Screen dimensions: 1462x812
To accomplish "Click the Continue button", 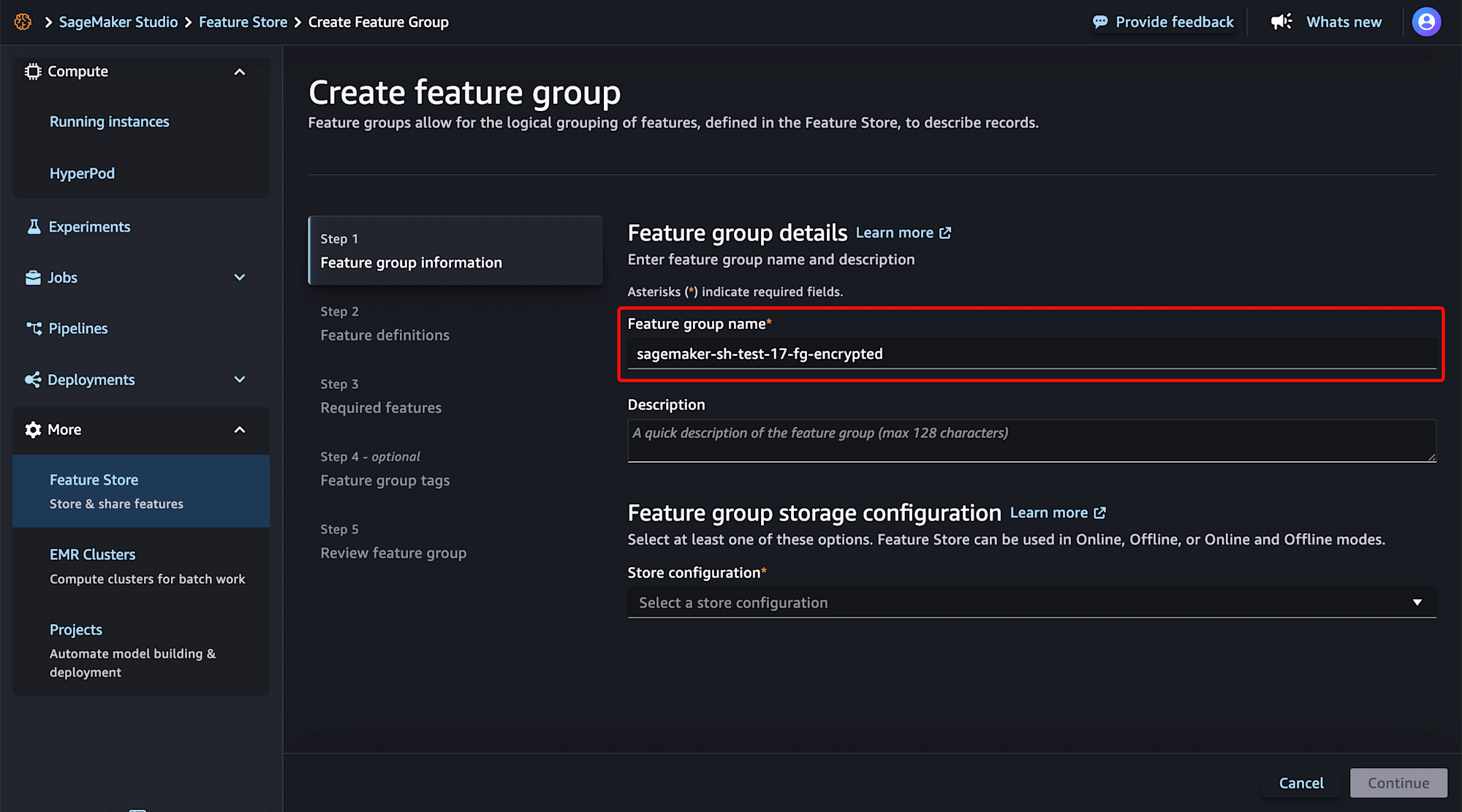I will [x=1398, y=783].
